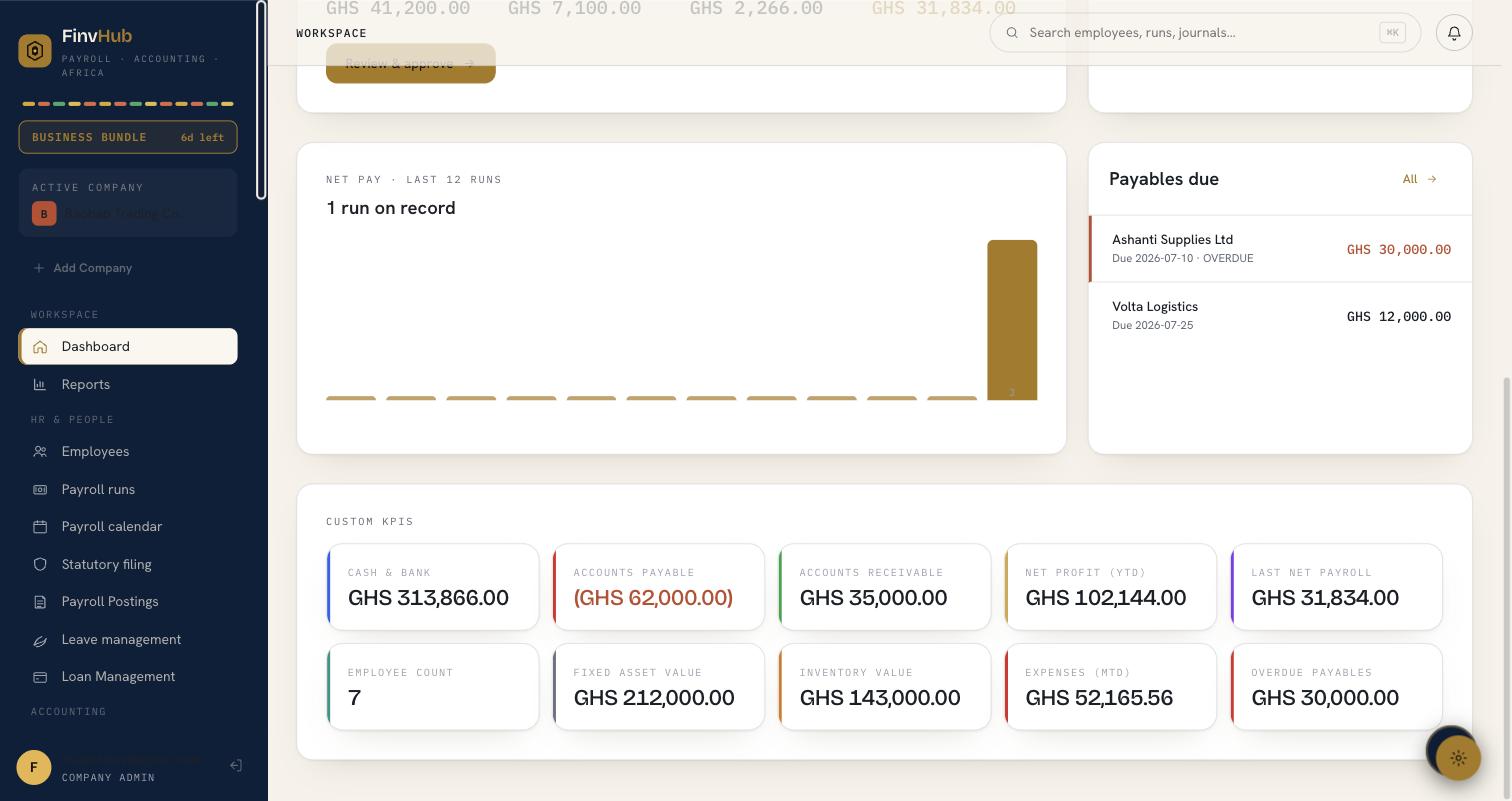Click the user avatar F

click(x=34, y=767)
